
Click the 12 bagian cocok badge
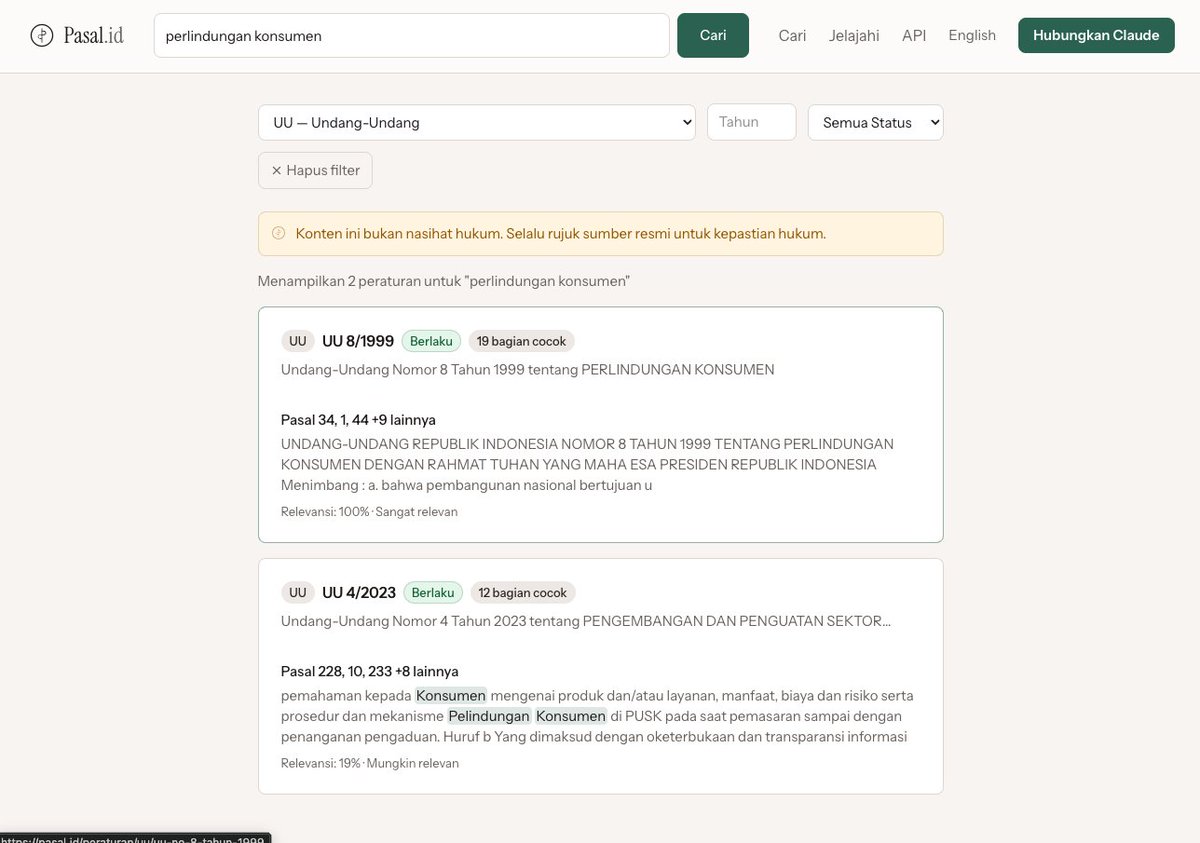[523, 592]
